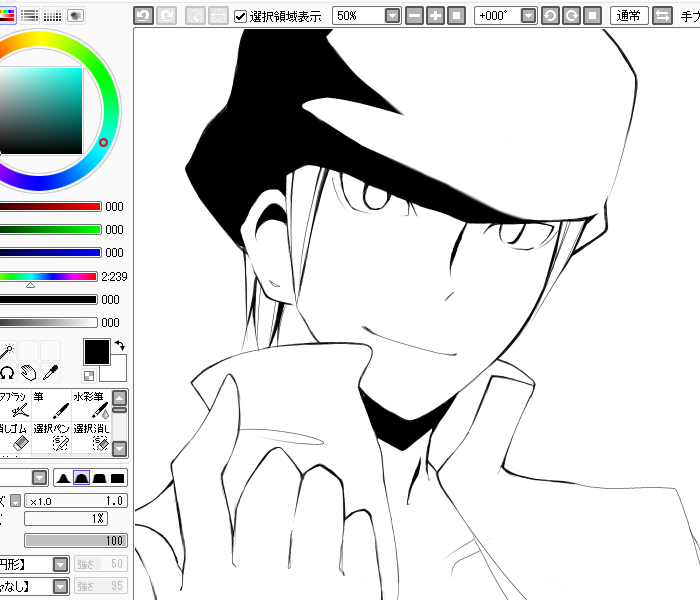Screen dimensions: 700x600
Task: Choose the 水彩筆 watercolor brush
Action: tap(91, 405)
